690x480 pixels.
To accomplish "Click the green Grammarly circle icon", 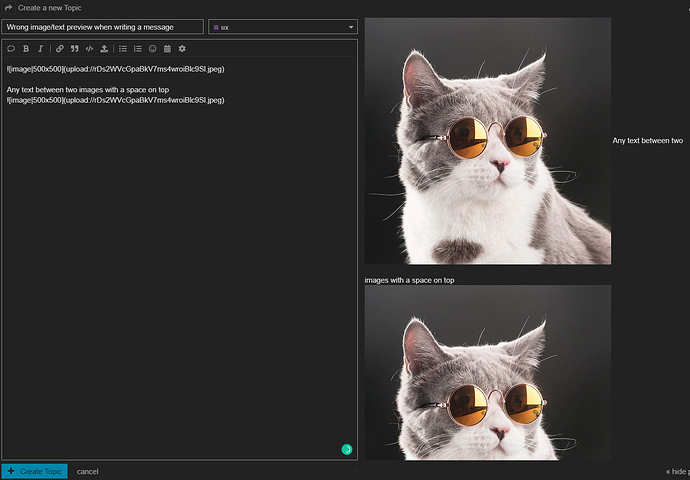I will tap(347, 449).
